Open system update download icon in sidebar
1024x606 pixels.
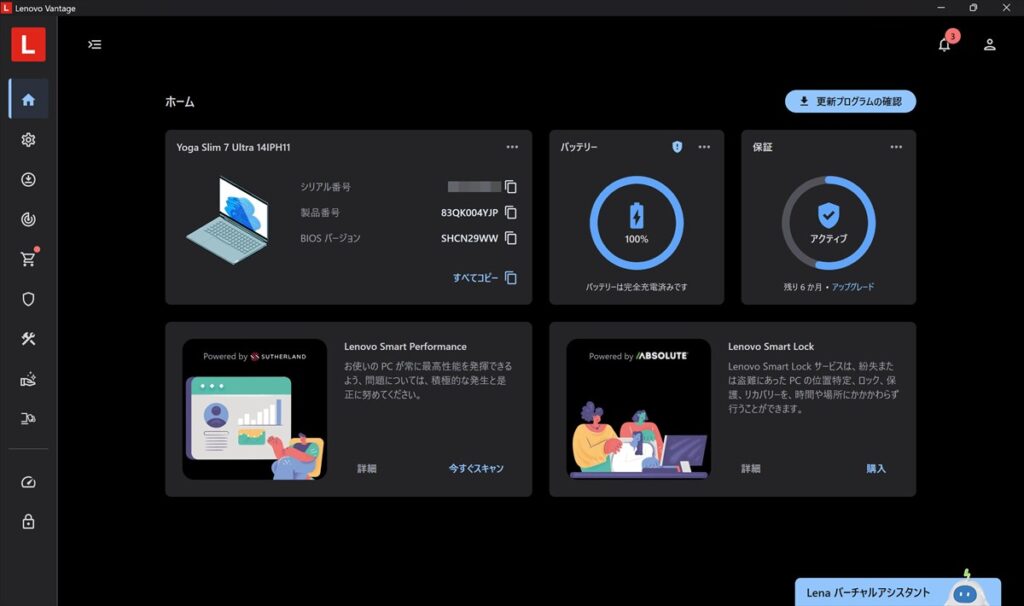pos(28,180)
